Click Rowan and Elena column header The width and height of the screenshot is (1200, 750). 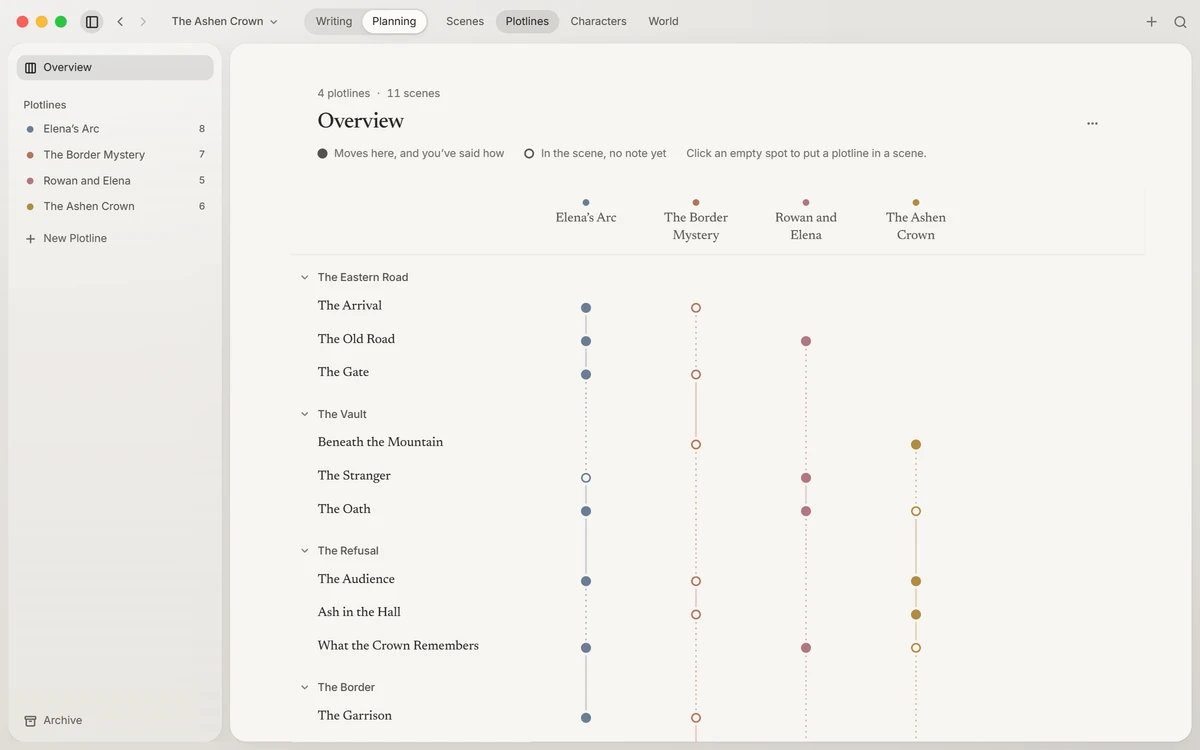(x=806, y=220)
